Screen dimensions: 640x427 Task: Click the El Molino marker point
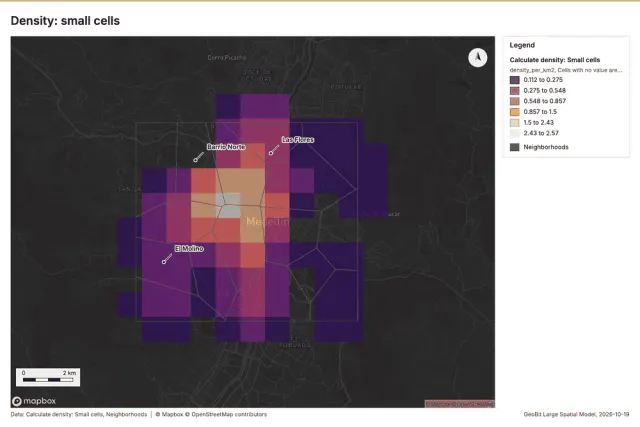(x=164, y=262)
